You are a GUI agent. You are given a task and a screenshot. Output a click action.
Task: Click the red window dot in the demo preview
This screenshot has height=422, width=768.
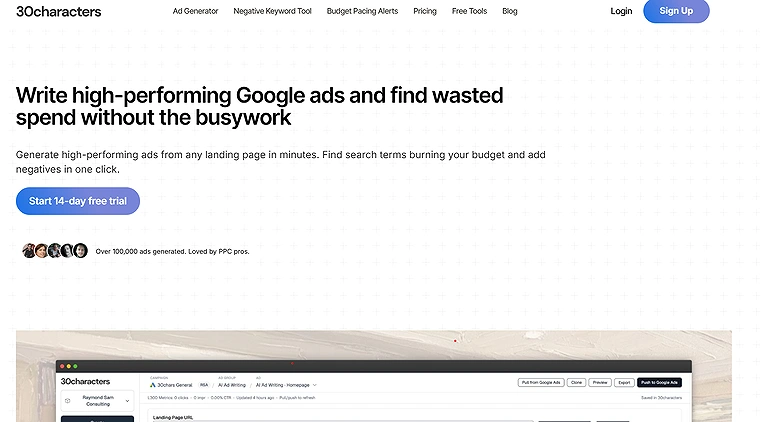tap(62, 366)
